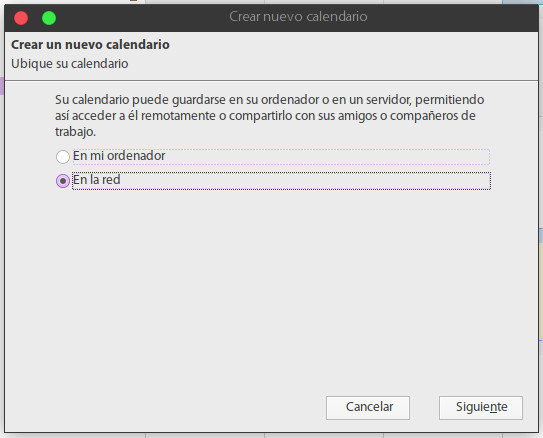
Task: Click the "Crear nuevo calendario" title bar text
Action: [x=298, y=17]
